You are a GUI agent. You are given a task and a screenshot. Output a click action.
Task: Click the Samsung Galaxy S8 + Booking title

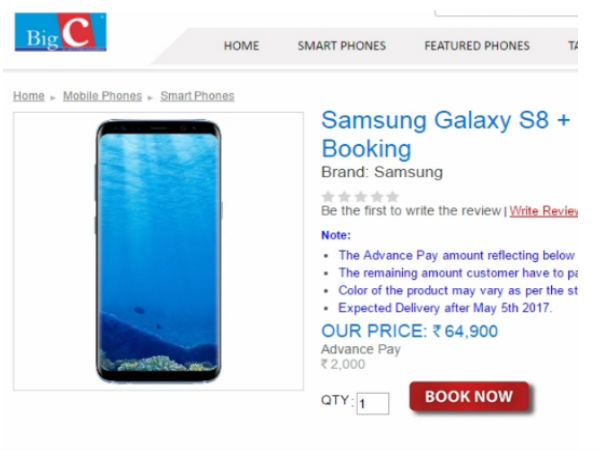point(445,135)
